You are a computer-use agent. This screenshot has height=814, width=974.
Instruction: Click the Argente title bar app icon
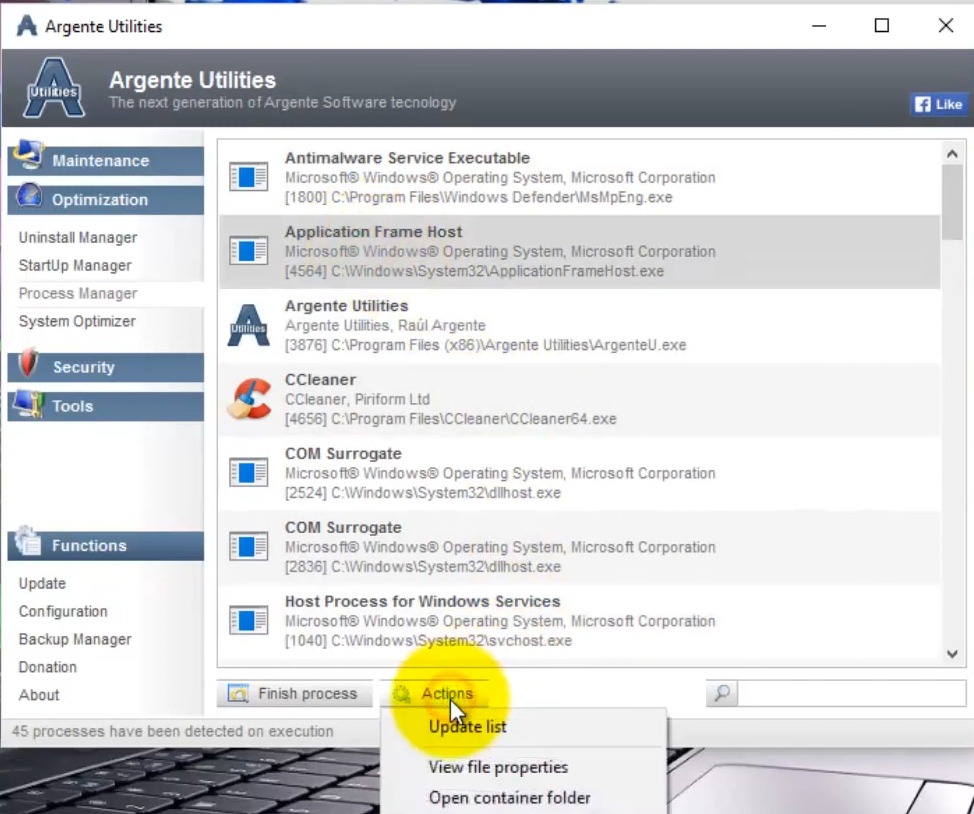[27, 26]
